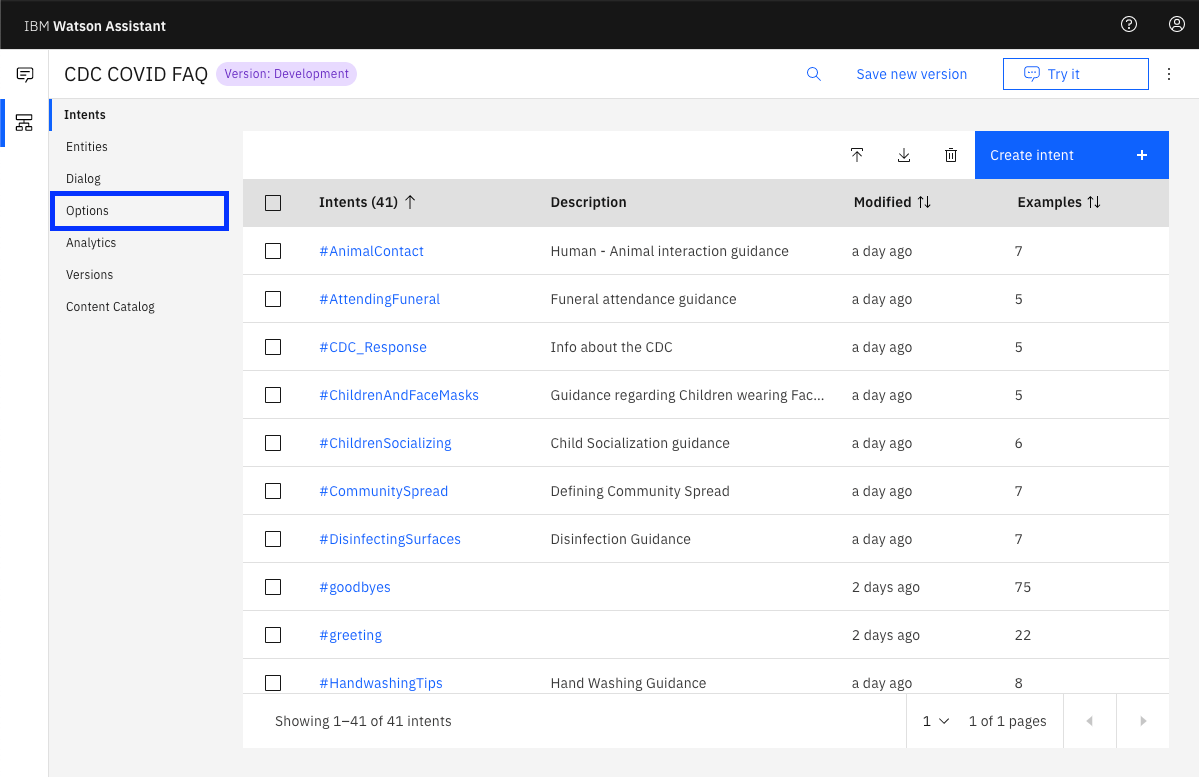Open the #CommunitySpread intent
This screenshot has width=1199, height=777.
[383, 491]
